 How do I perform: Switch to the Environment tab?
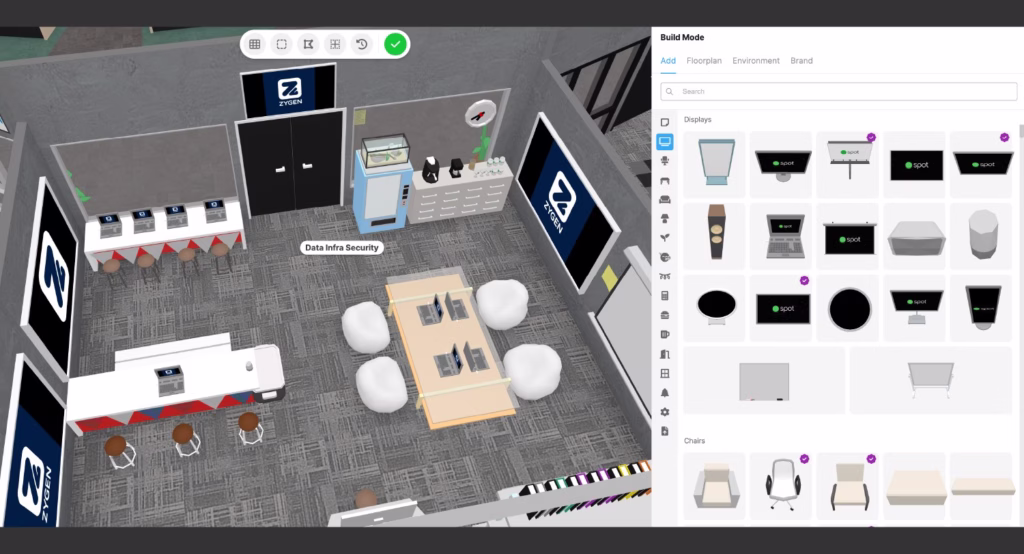click(x=756, y=61)
